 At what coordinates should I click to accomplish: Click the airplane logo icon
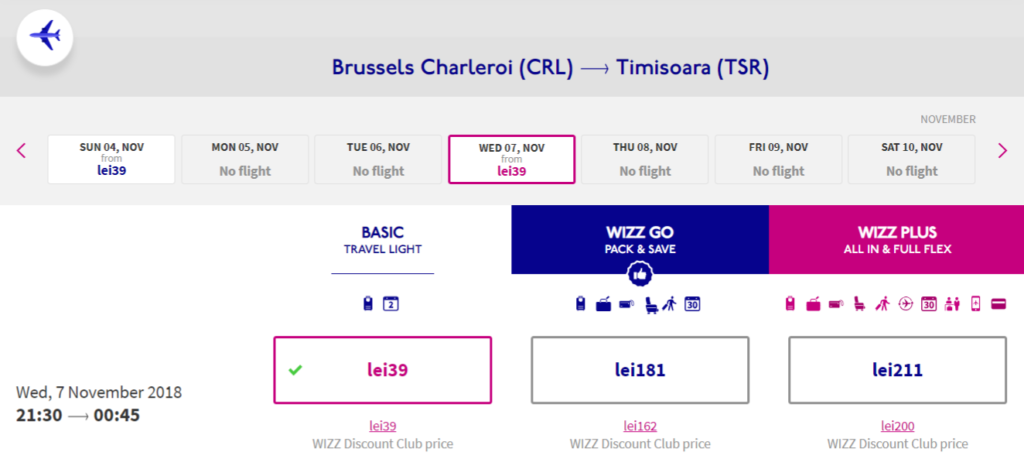[x=44, y=37]
